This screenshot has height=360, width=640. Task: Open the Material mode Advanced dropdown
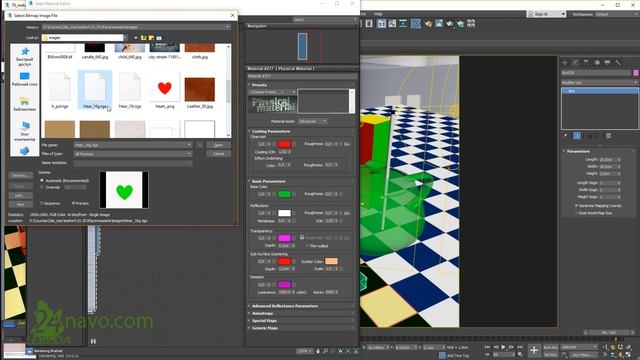click(x=312, y=121)
